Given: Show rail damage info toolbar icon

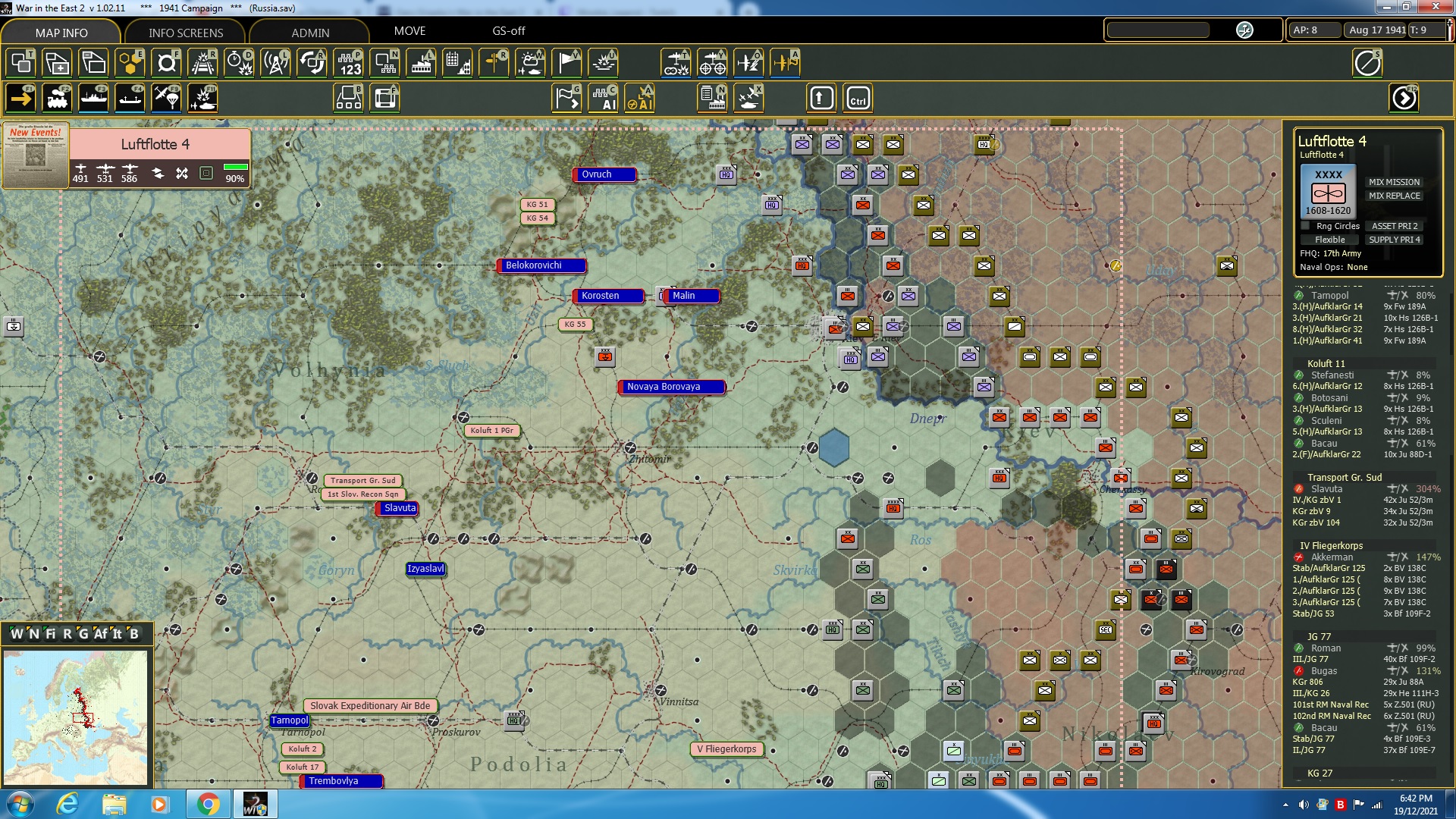Looking at the screenshot, I should click(203, 64).
